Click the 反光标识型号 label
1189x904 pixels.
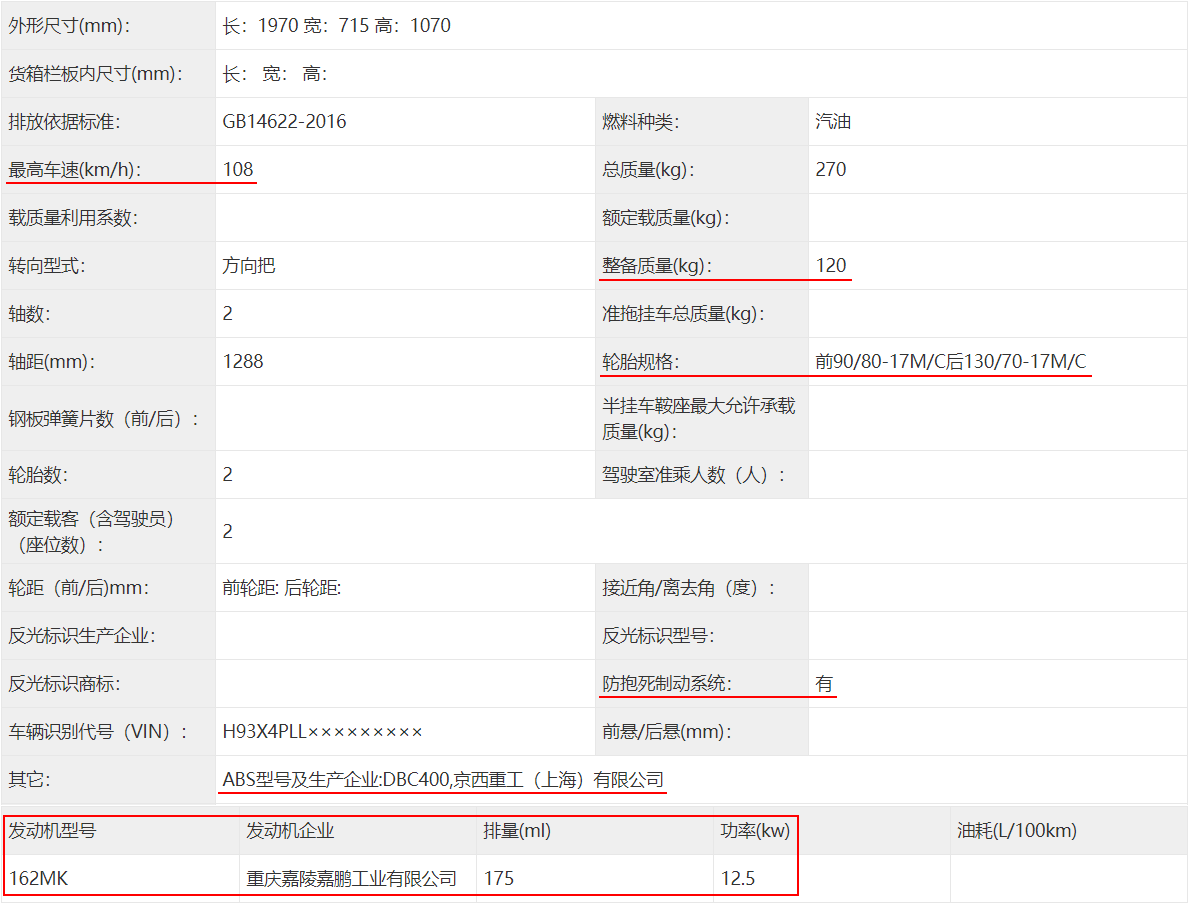(x=658, y=636)
